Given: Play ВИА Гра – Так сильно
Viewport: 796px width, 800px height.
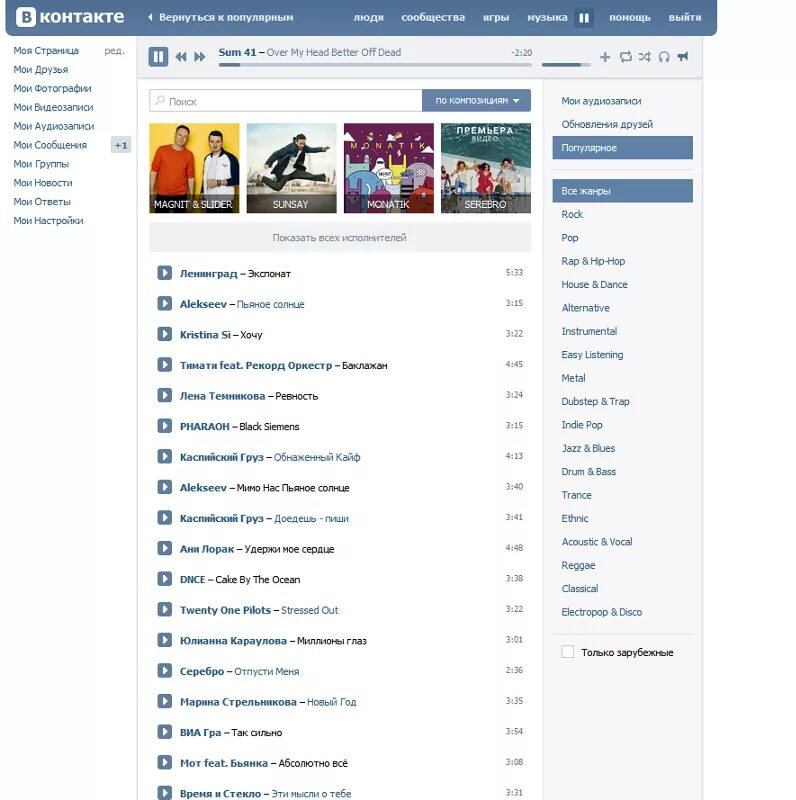Looking at the screenshot, I should click(164, 732).
